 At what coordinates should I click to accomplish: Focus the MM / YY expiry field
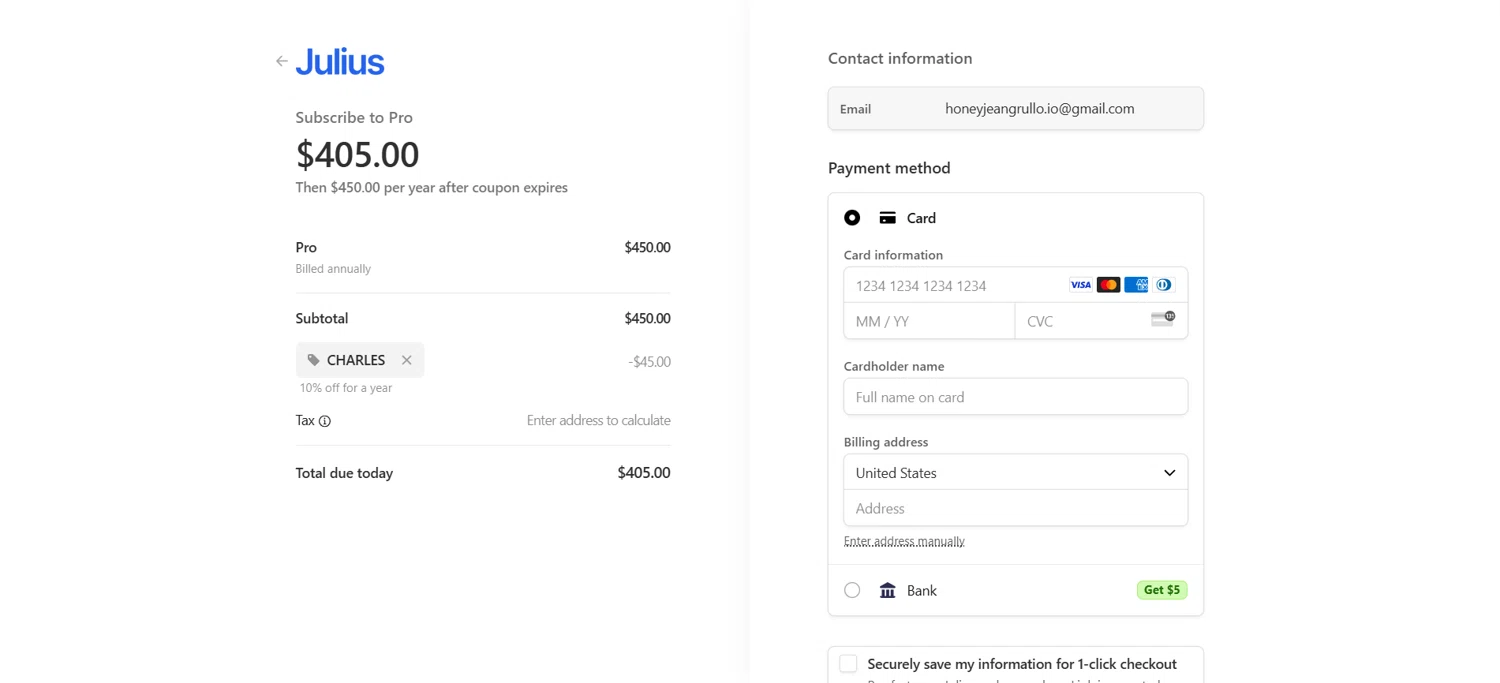pos(929,321)
